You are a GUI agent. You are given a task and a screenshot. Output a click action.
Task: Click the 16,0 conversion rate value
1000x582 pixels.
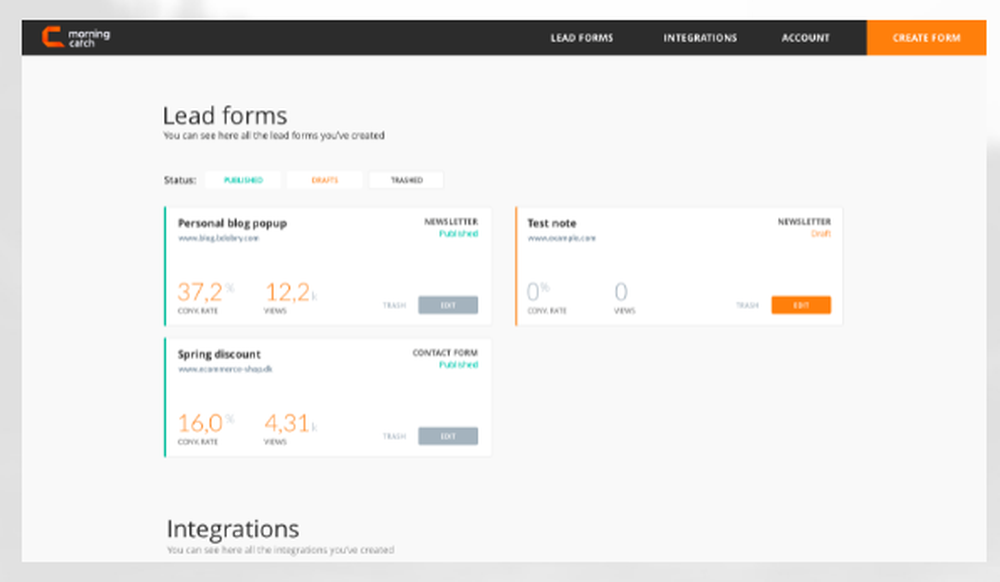click(x=200, y=423)
